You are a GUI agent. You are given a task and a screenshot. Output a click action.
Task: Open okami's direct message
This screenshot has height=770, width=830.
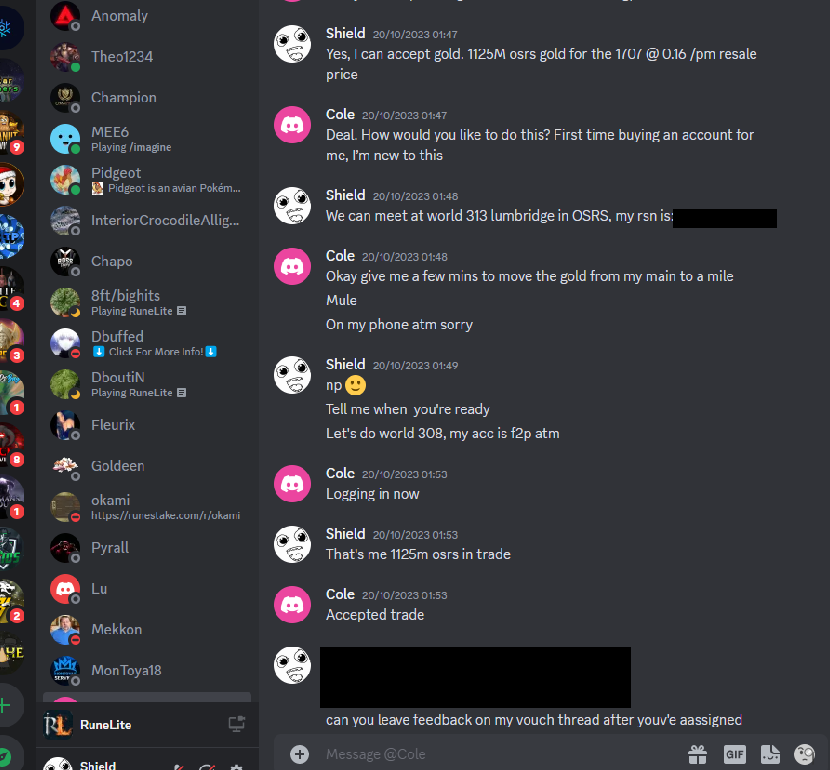coord(147,506)
